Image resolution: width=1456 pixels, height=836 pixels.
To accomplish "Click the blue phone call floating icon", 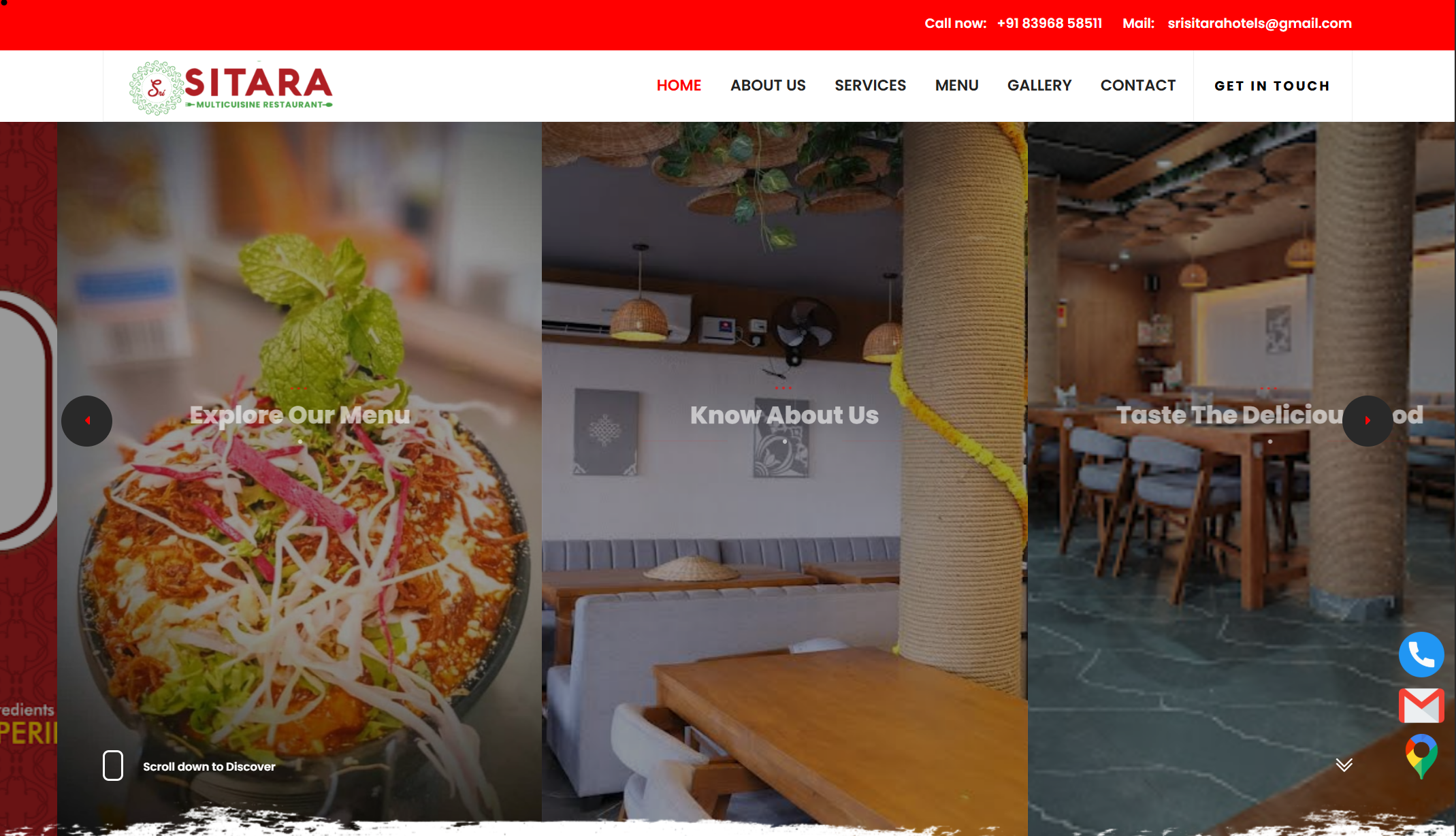I will (x=1421, y=655).
